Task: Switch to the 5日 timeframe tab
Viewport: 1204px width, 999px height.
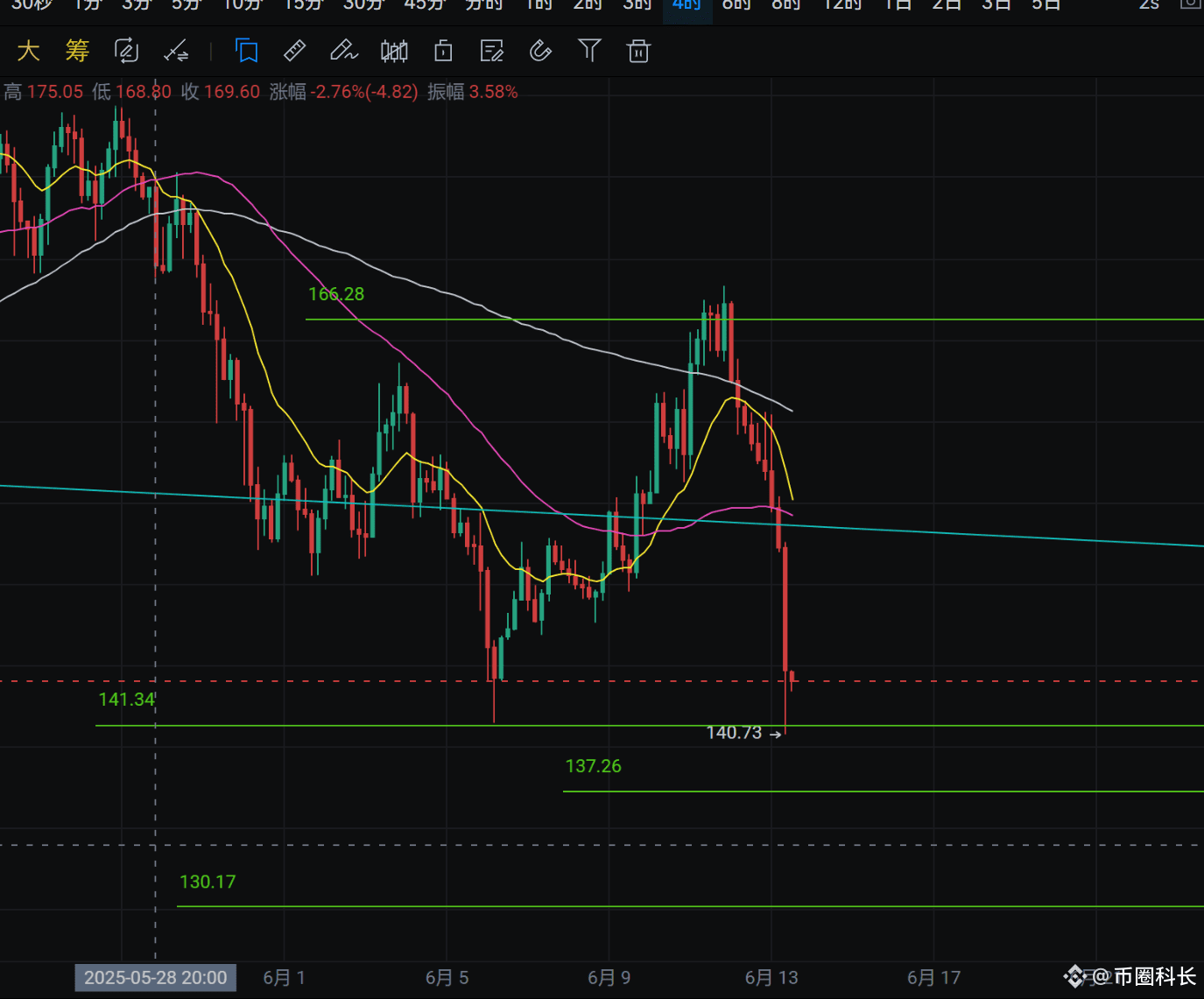Action: [1046, 5]
